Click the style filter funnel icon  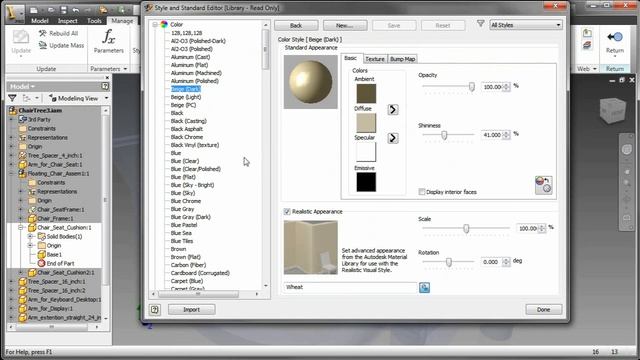[x=480, y=24]
